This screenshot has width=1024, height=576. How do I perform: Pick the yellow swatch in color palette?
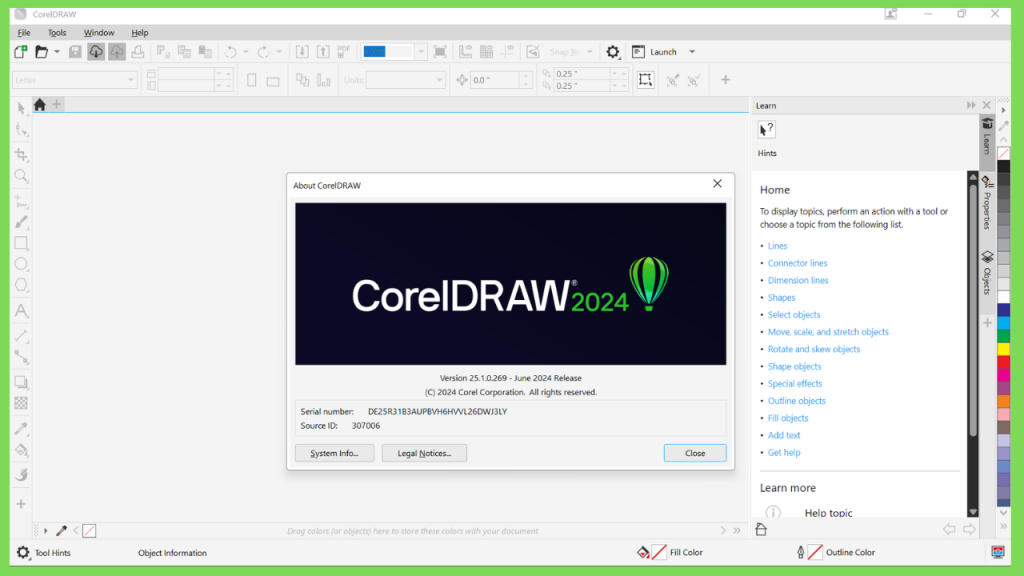click(x=1003, y=349)
